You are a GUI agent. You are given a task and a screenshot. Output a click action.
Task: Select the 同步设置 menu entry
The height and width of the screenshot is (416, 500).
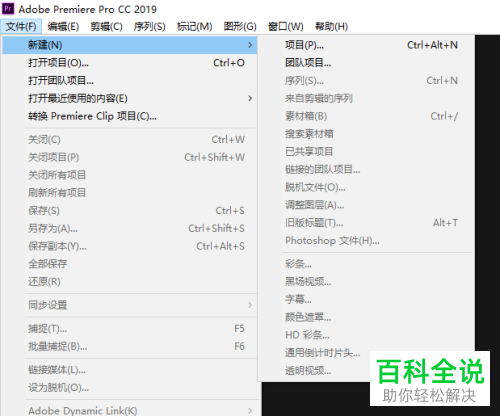pos(130,305)
